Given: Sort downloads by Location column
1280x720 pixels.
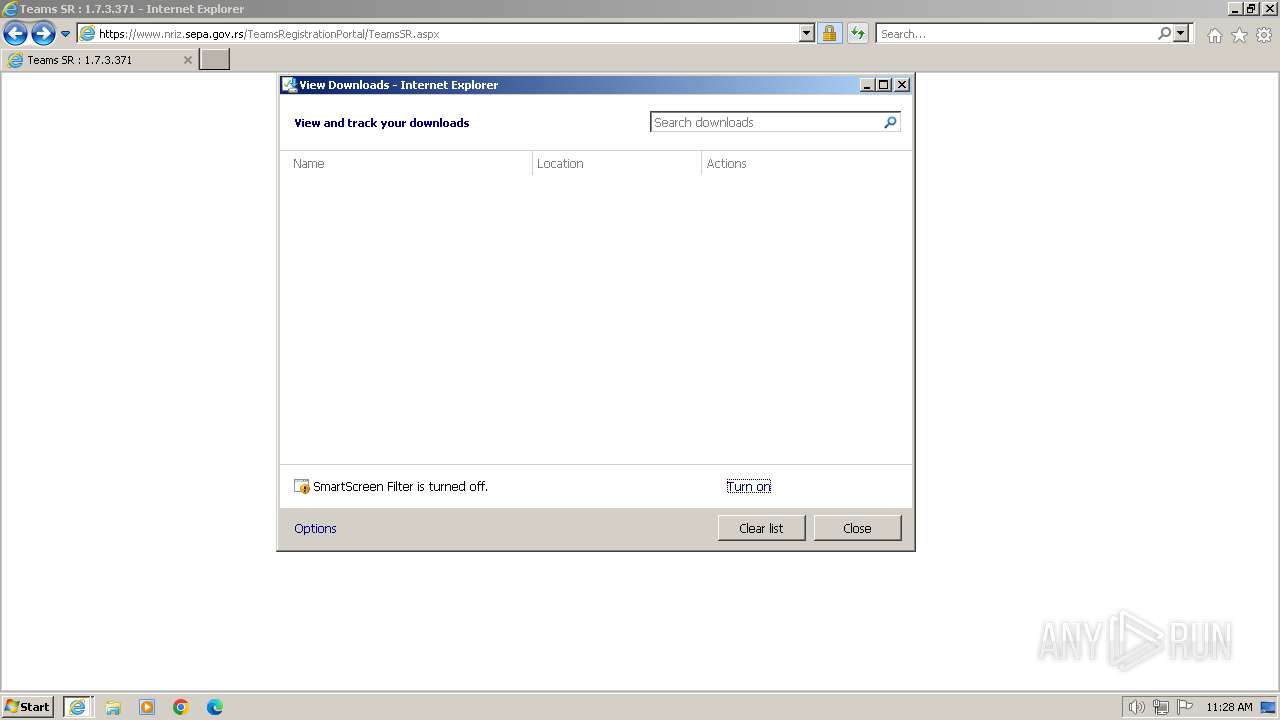Looking at the screenshot, I should point(617,163).
